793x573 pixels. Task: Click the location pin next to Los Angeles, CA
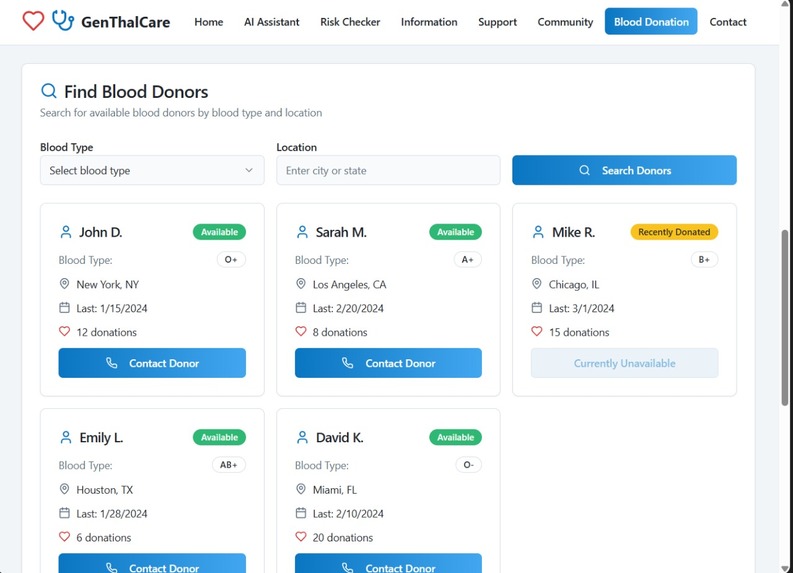click(x=301, y=284)
